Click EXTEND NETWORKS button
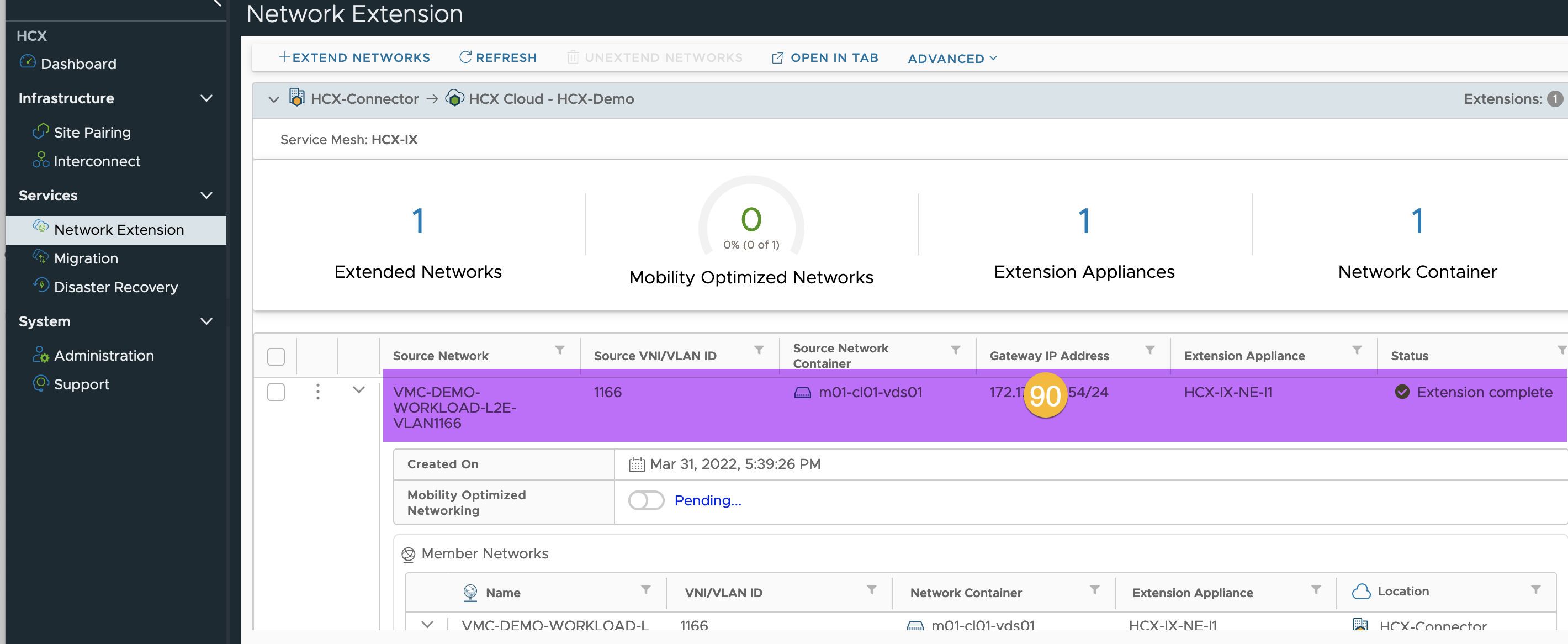The height and width of the screenshot is (644, 1568). 354,57
